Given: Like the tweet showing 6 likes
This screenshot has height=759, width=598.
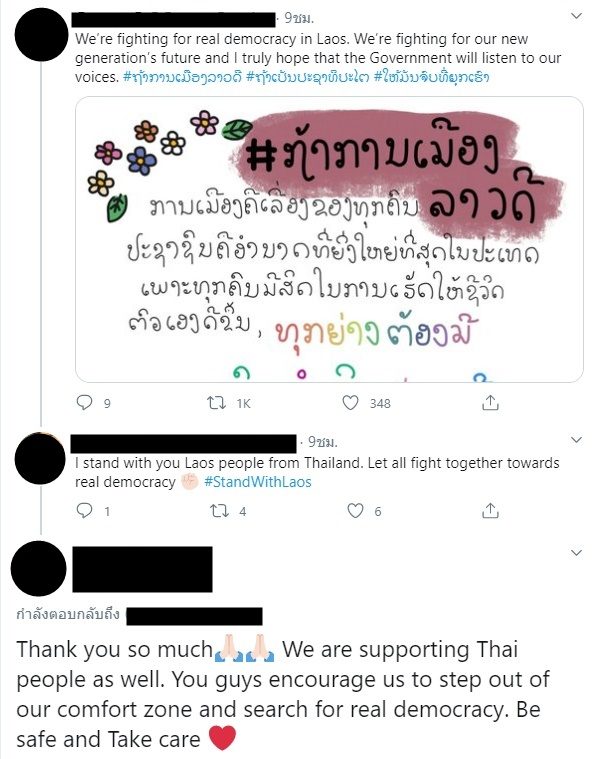Looking at the screenshot, I should pyautogui.click(x=355, y=510).
